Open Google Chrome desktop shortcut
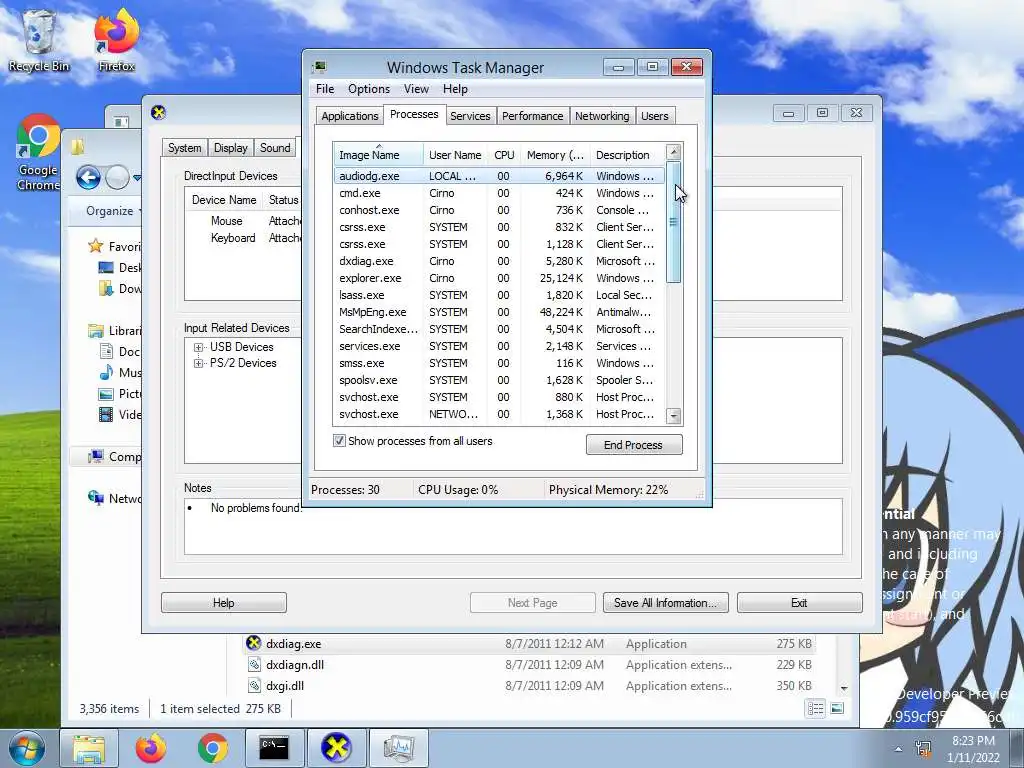This screenshot has height=768, width=1024. (38, 153)
